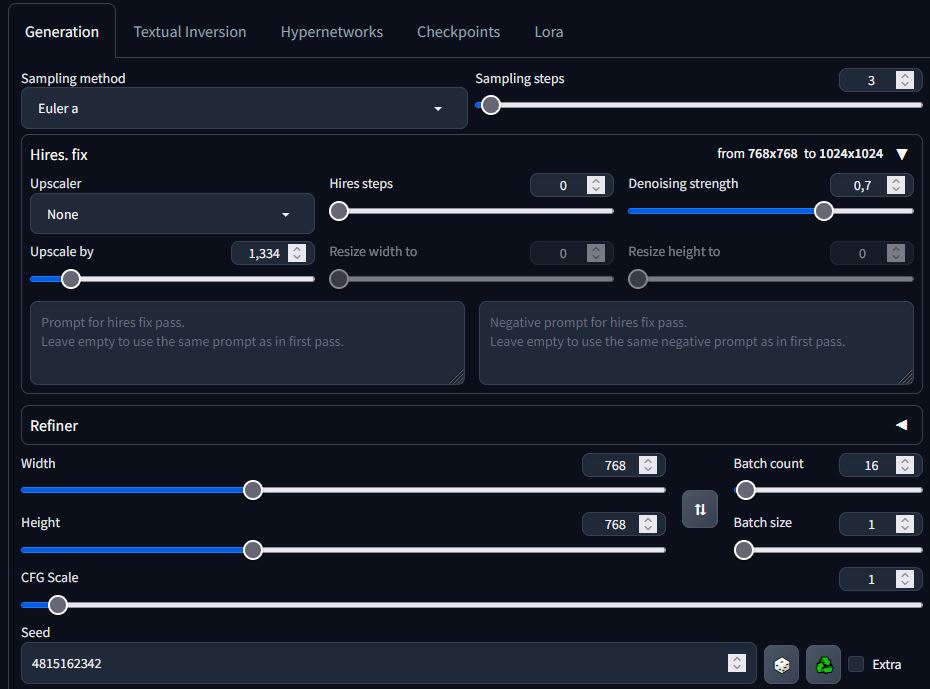Click the Denoising strength stepper arrows

(896, 185)
